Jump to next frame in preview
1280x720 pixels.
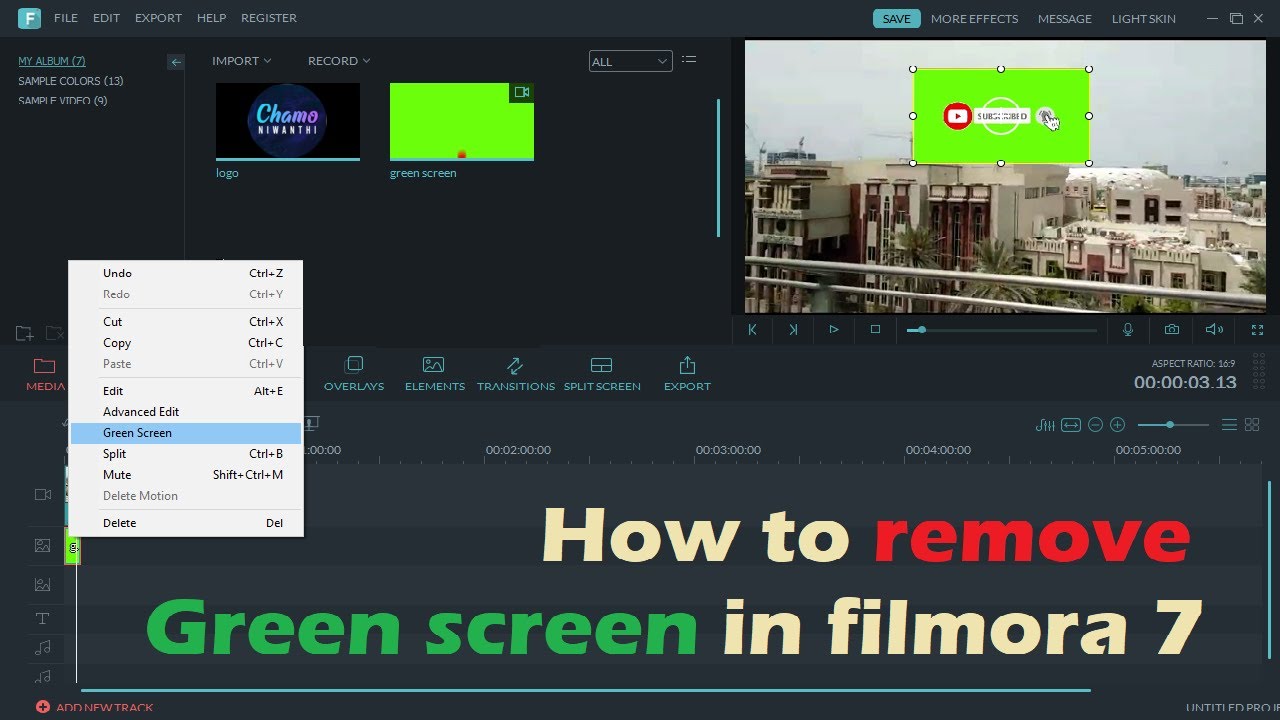point(793,329)
